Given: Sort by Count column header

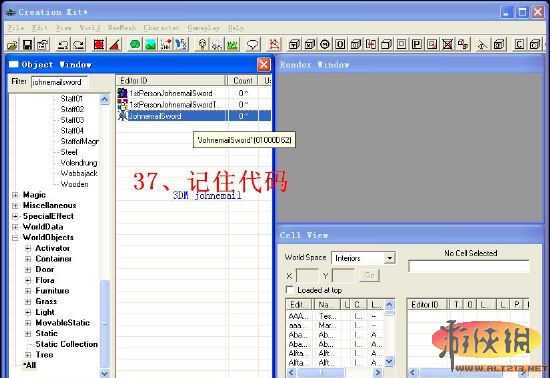Looking at the screenshot, I should 242,81.
